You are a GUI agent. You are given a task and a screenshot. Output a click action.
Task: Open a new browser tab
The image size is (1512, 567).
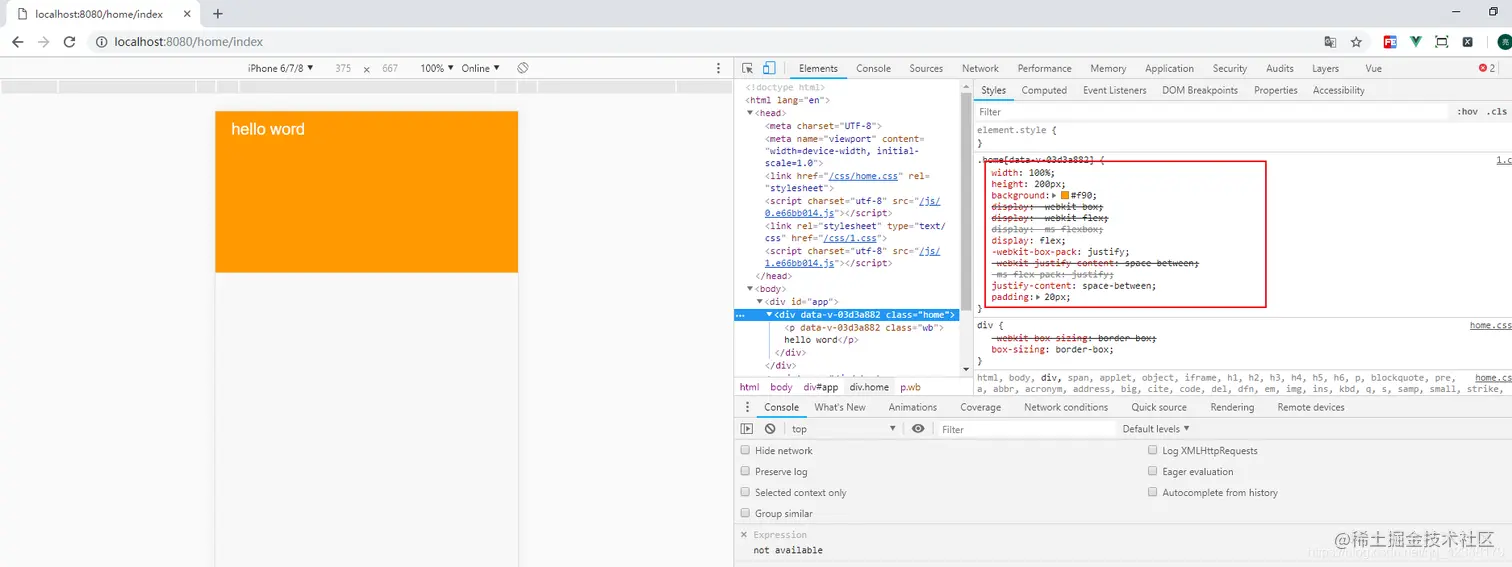point(218,14)
